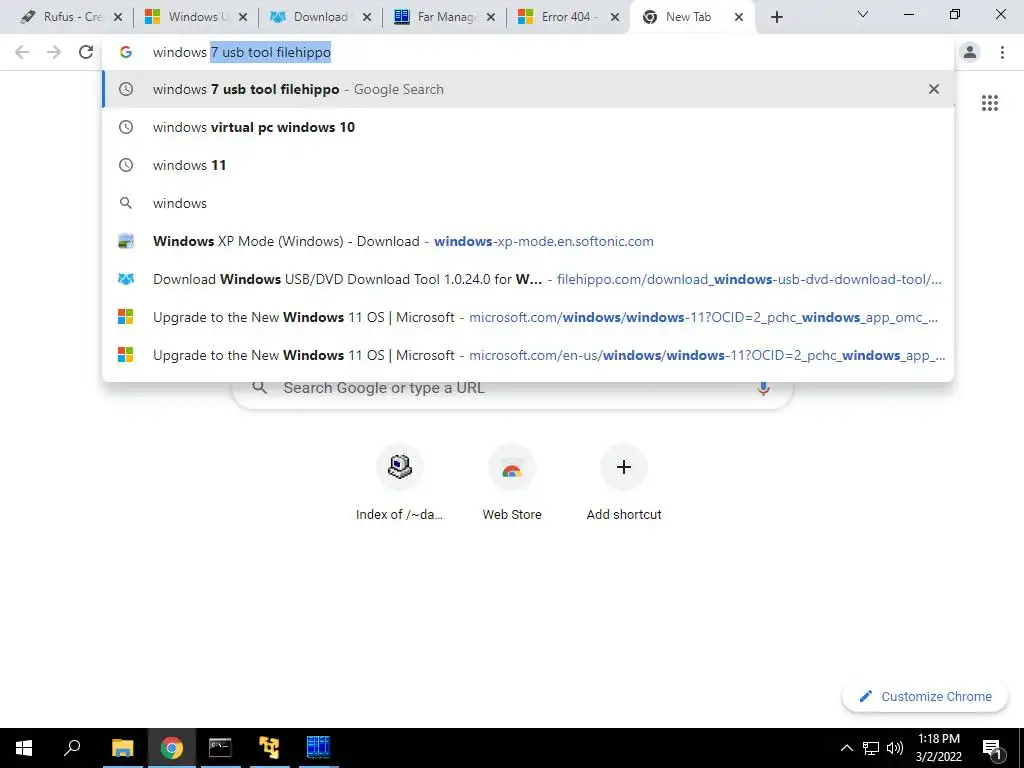Open the yellow network-tree app on taskbar
The image size is (1024, 768).
pyautogui.click(x=269, y=748)
